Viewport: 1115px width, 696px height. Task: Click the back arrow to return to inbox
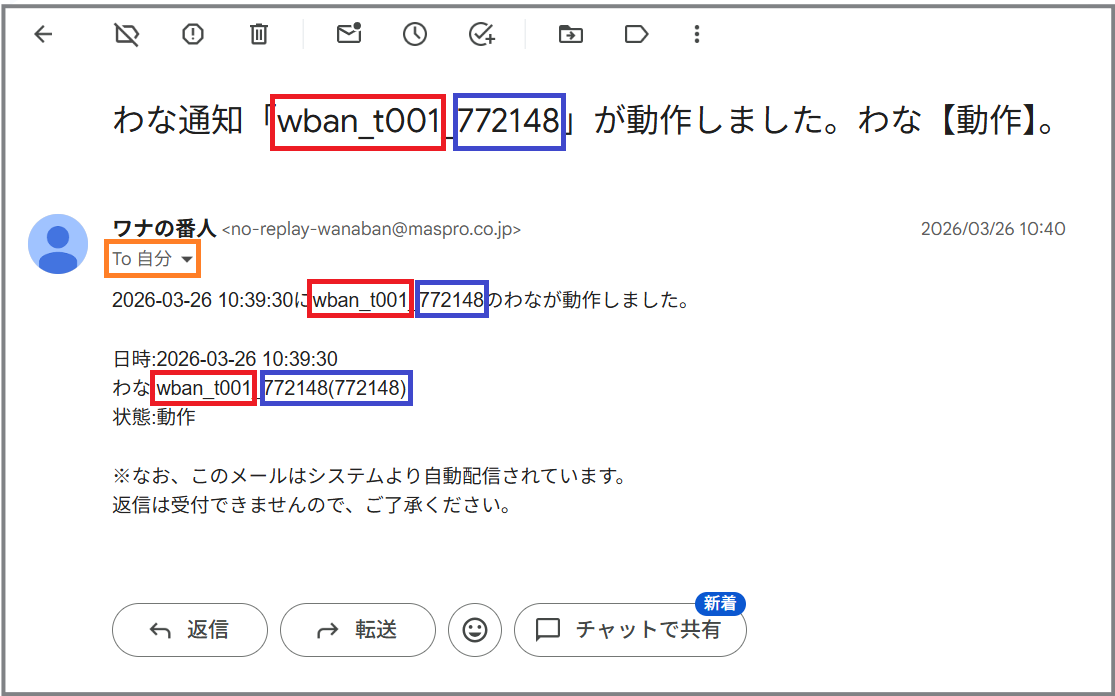(x=40, y=34)
